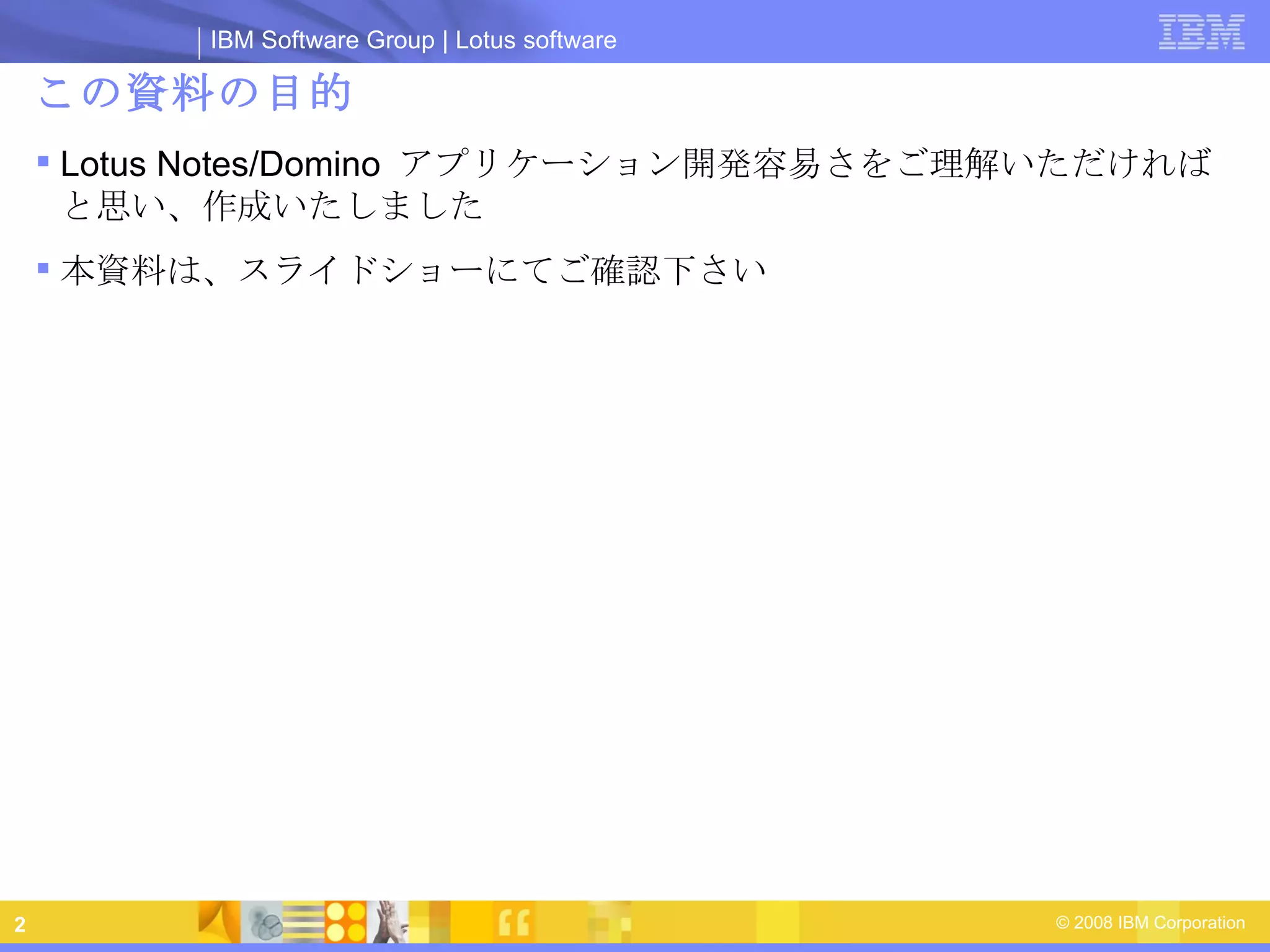This screenshot has width=1270, height=952.
Task: Click the striped yellow-gray footer tile
Action: pyautogui.click(x=303, y=922)
